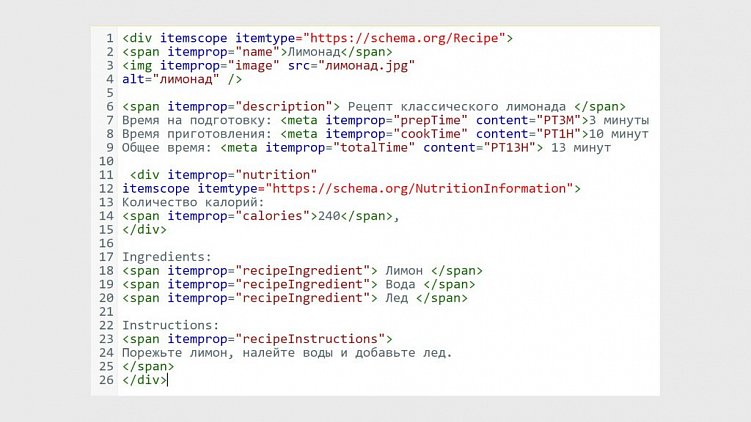This screenshot has width=751, height=422.
Task: Select src value "лимонад.jpg" on line 3
Action: coord(366,66)
